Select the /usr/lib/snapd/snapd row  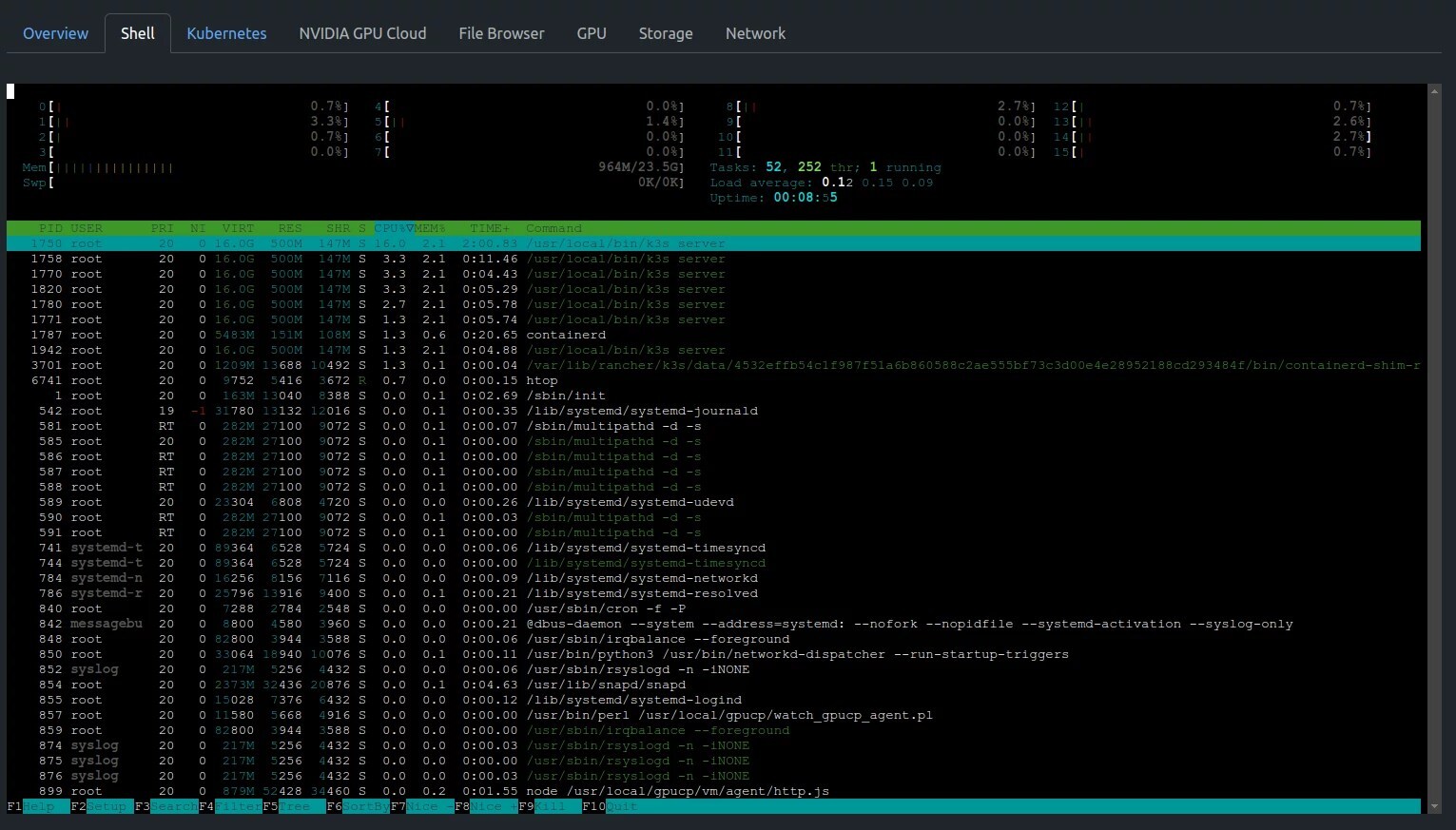[x=713, y=685]
